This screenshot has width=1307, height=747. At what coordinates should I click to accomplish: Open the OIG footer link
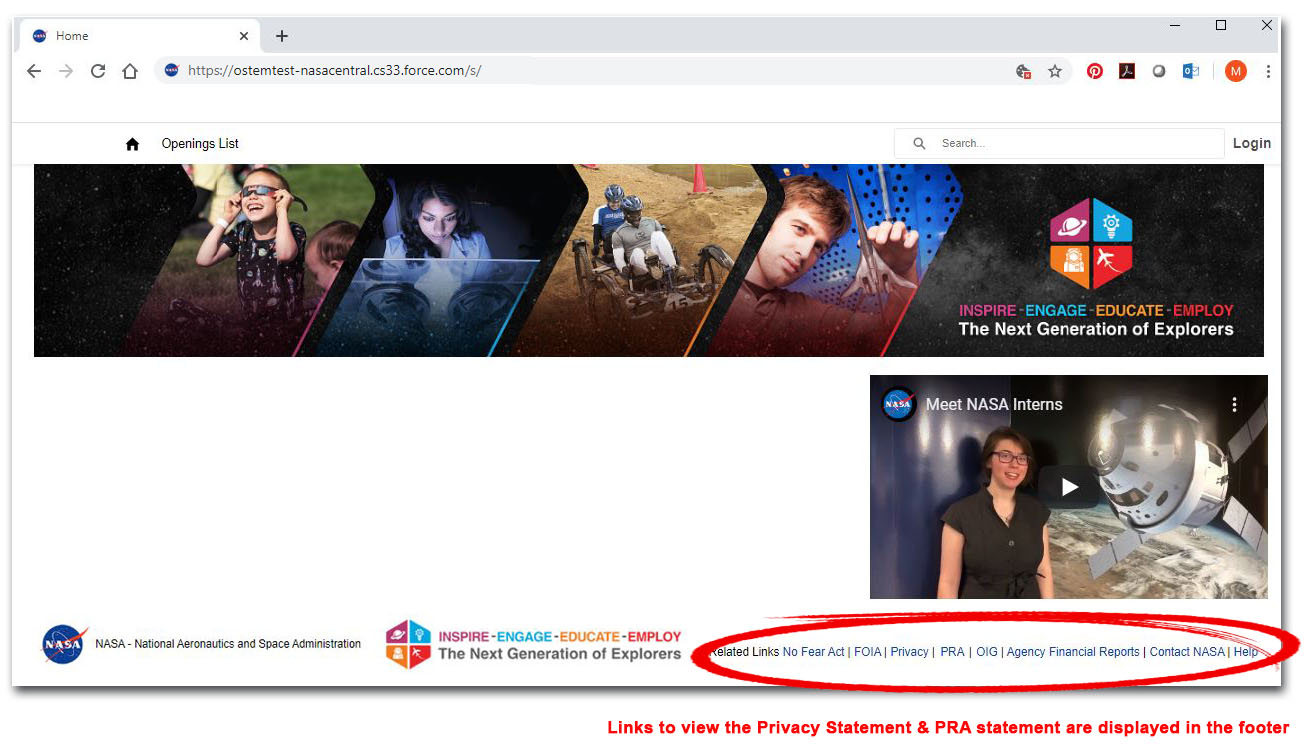click(x=987, y=652)
